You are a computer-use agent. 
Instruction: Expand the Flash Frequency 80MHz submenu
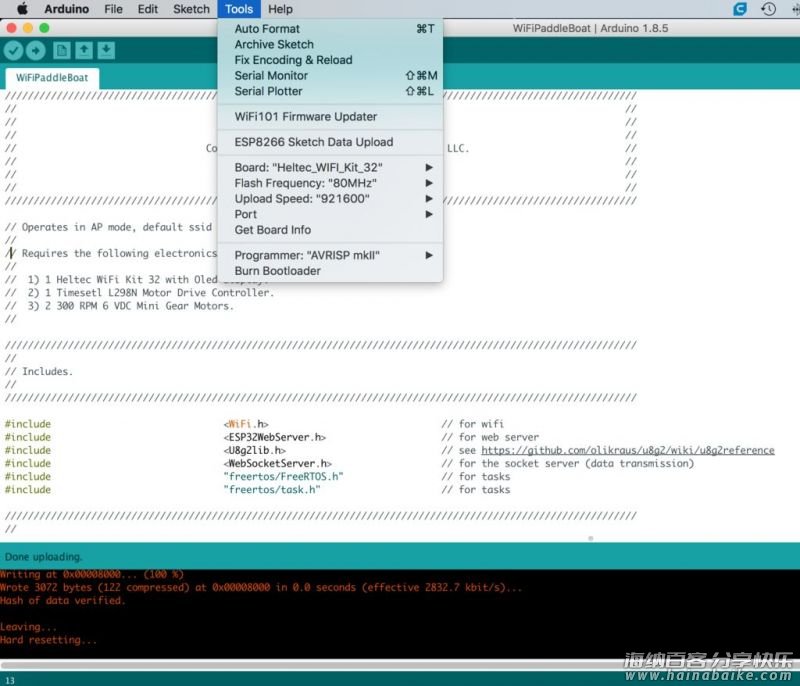pos(330,183)
